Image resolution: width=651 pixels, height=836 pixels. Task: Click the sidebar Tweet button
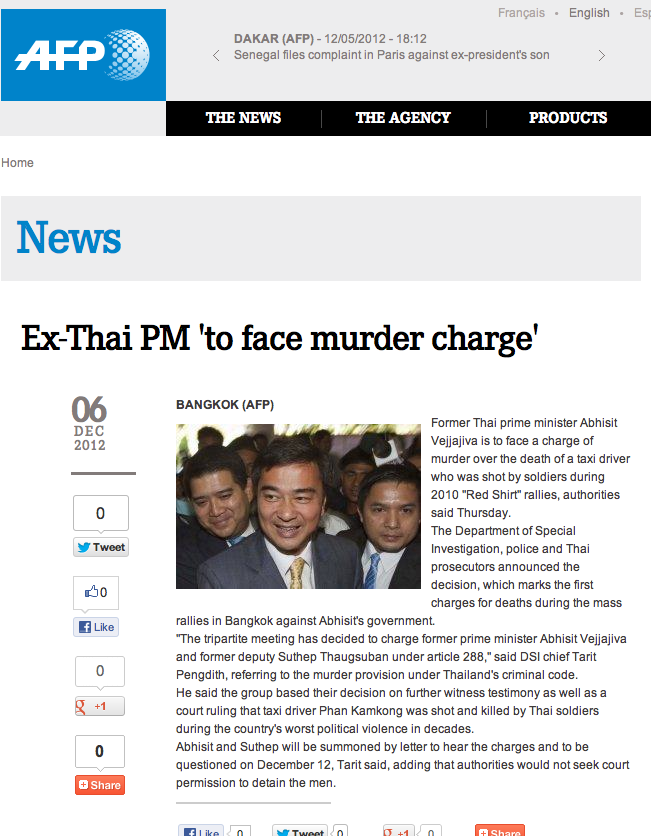click(101, 547)
